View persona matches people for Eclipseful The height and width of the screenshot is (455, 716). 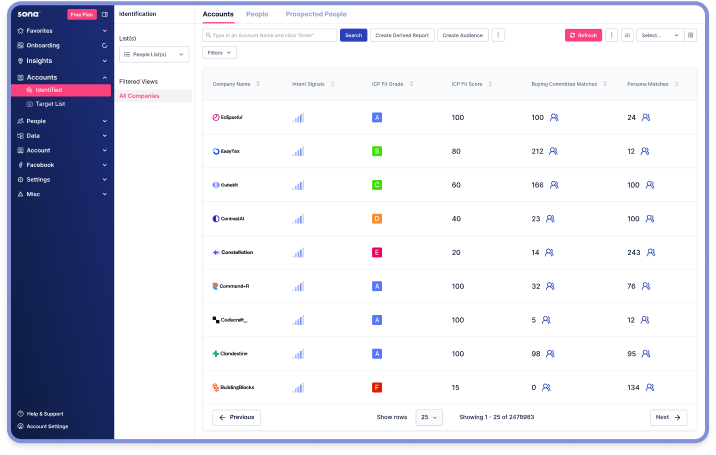(x=646, y=117)
